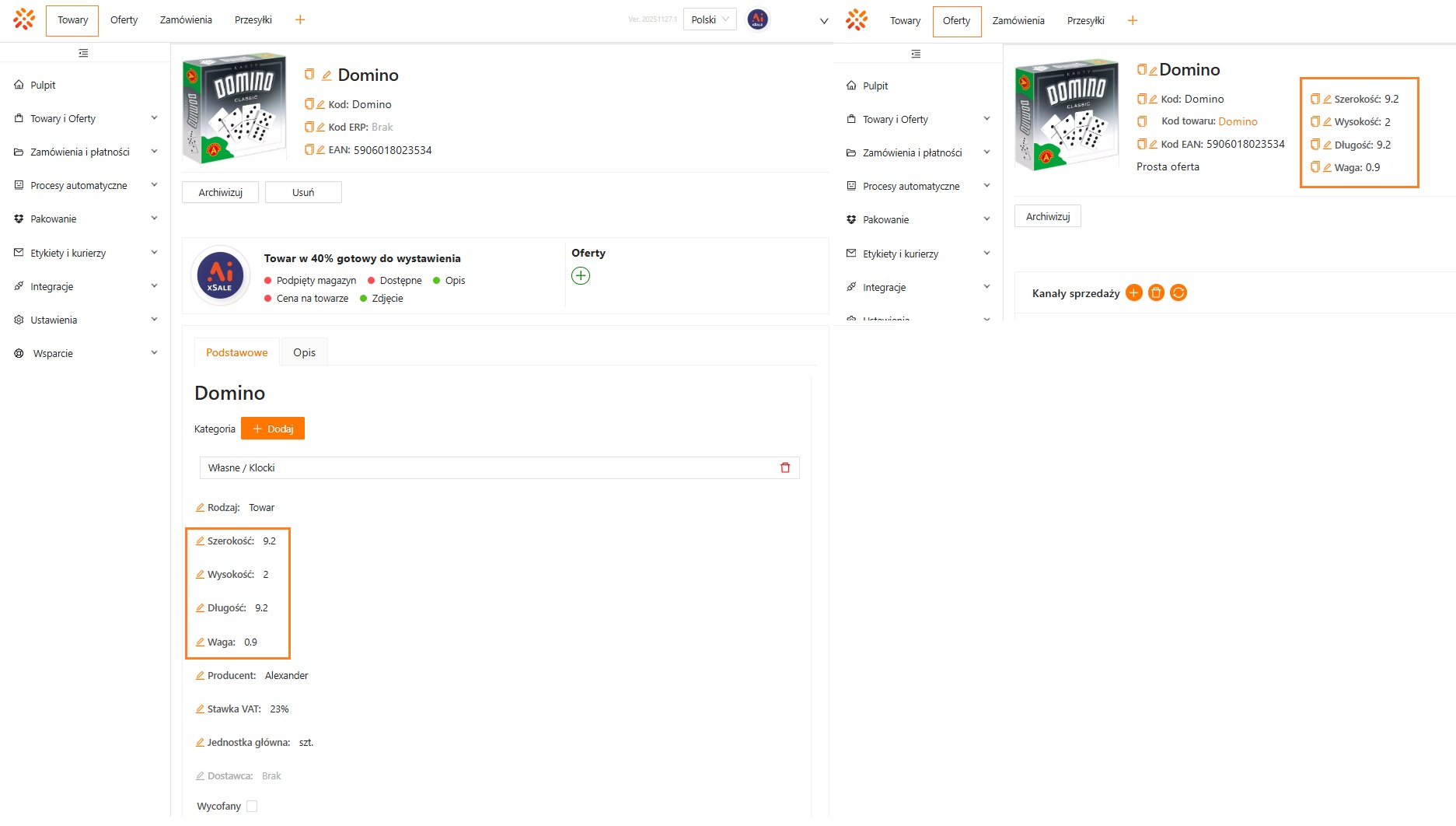This screenshot has height=826, width=1456.
Task: Switch to the Opis tab
Action: coord(304,352)
